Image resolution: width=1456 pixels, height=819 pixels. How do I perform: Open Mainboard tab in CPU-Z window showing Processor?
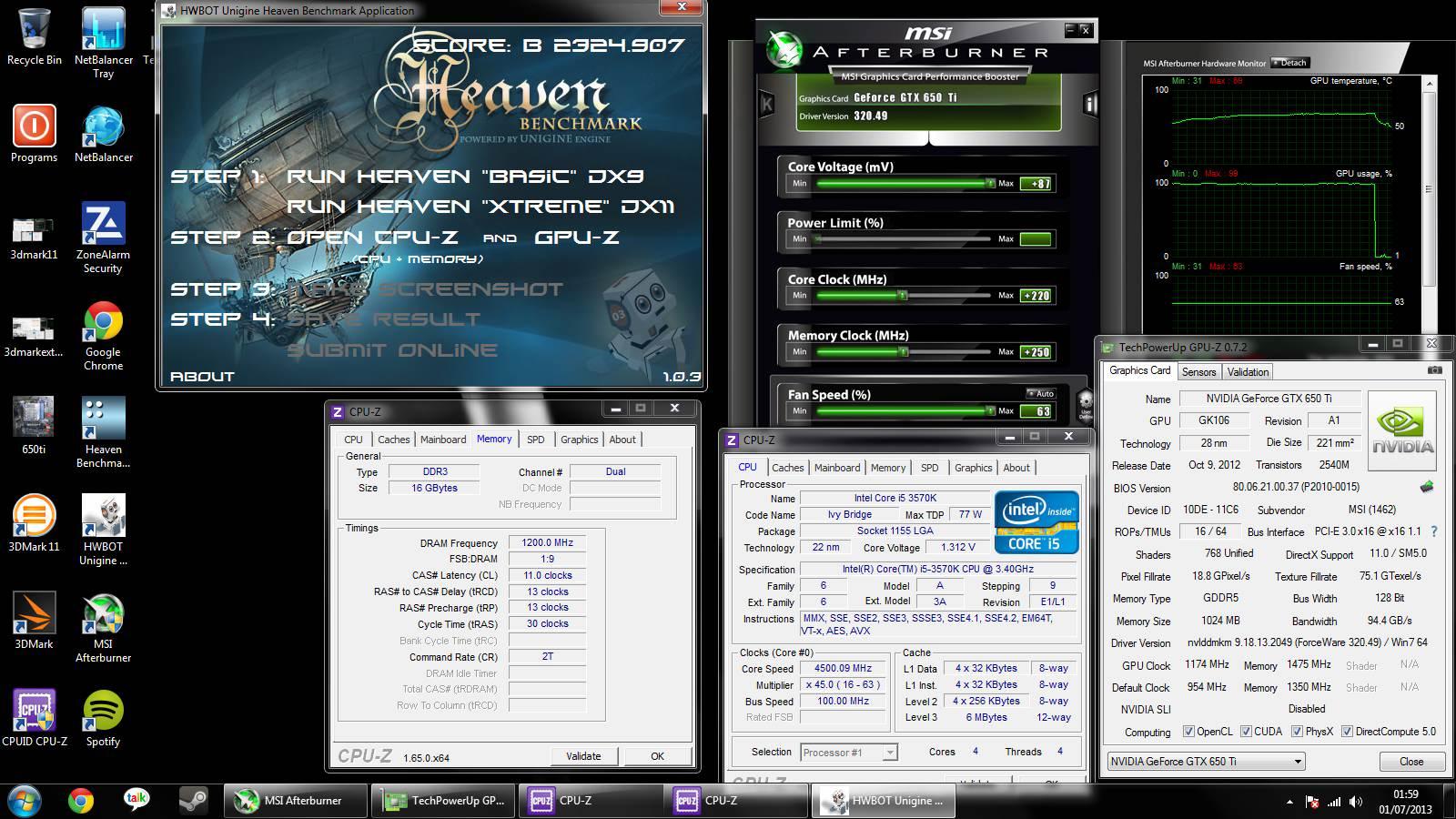tap(837, 468)
